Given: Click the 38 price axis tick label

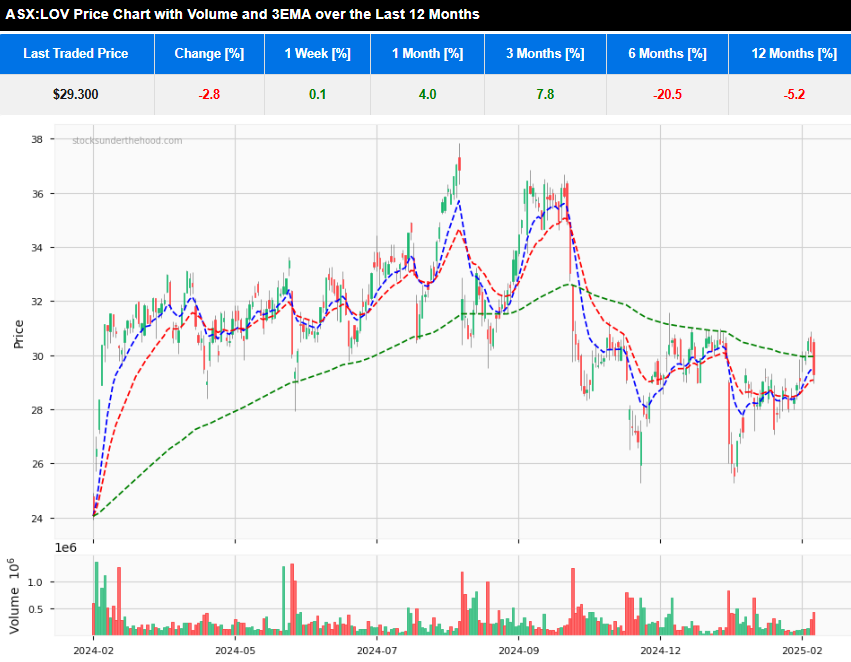Looking at the screenshot, I should [37, 139].
